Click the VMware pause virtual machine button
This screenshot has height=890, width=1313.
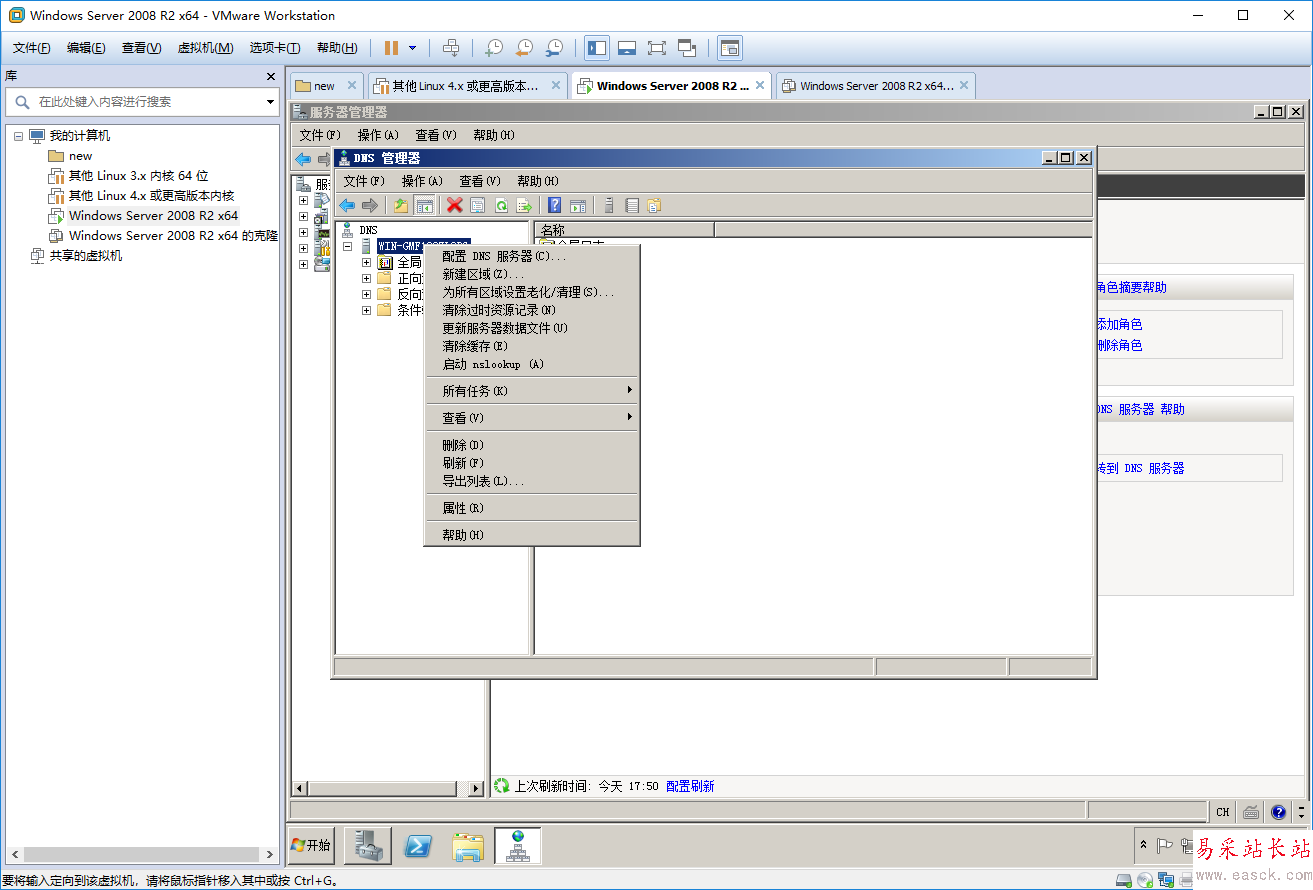pyautogui.click(x=391, y=47)
